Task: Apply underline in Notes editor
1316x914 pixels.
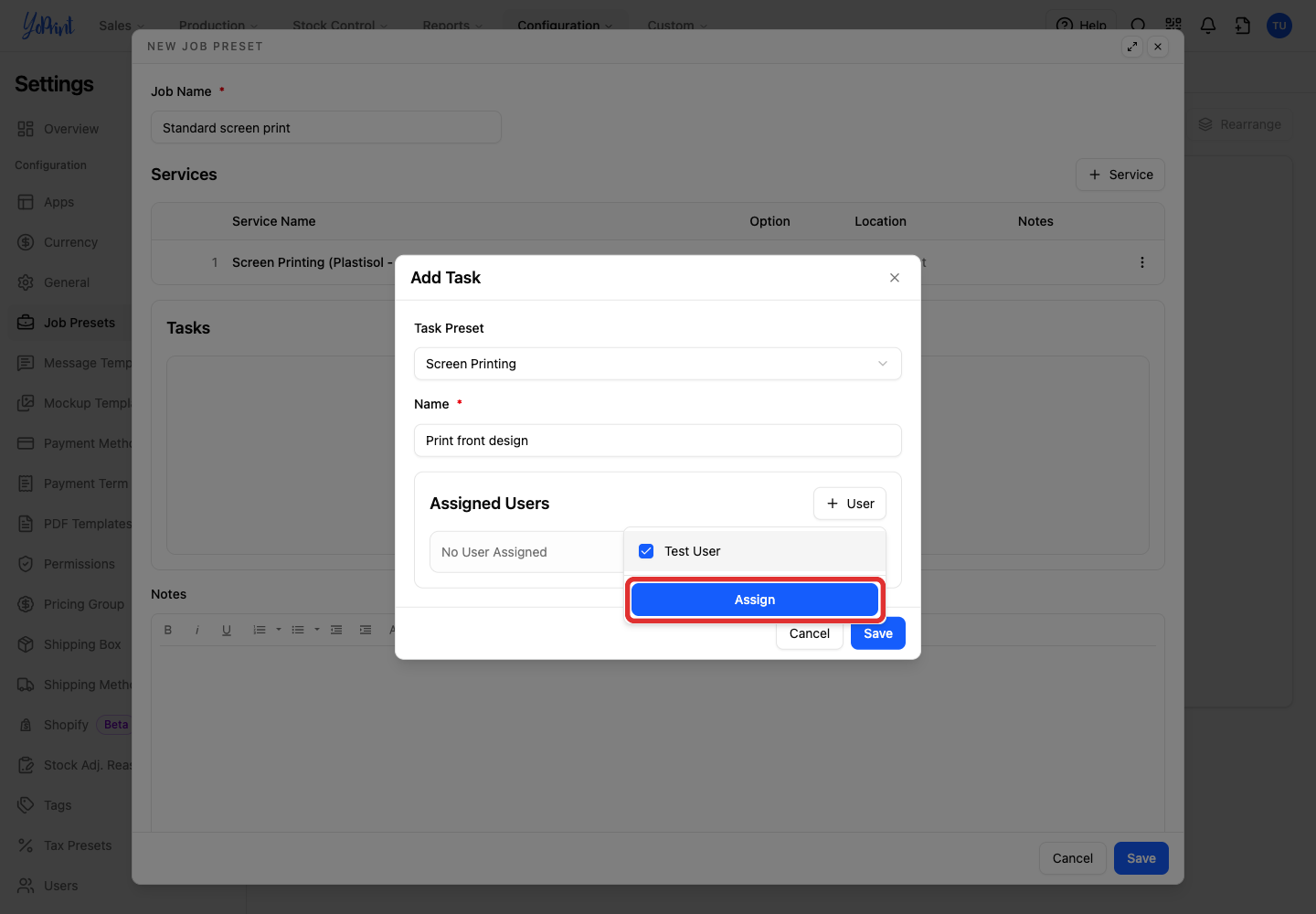Action: (227, 630)
